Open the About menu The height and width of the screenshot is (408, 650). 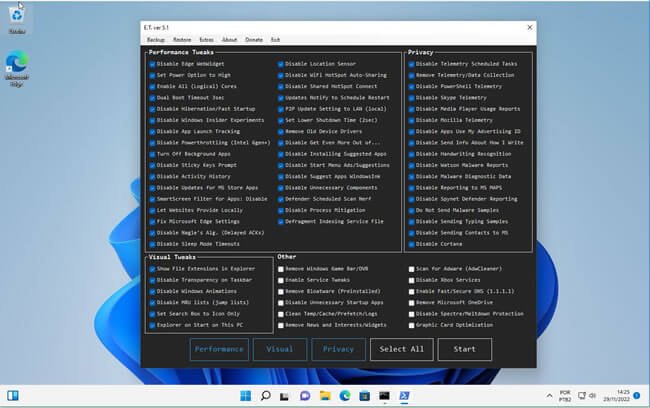coord(229,39)
